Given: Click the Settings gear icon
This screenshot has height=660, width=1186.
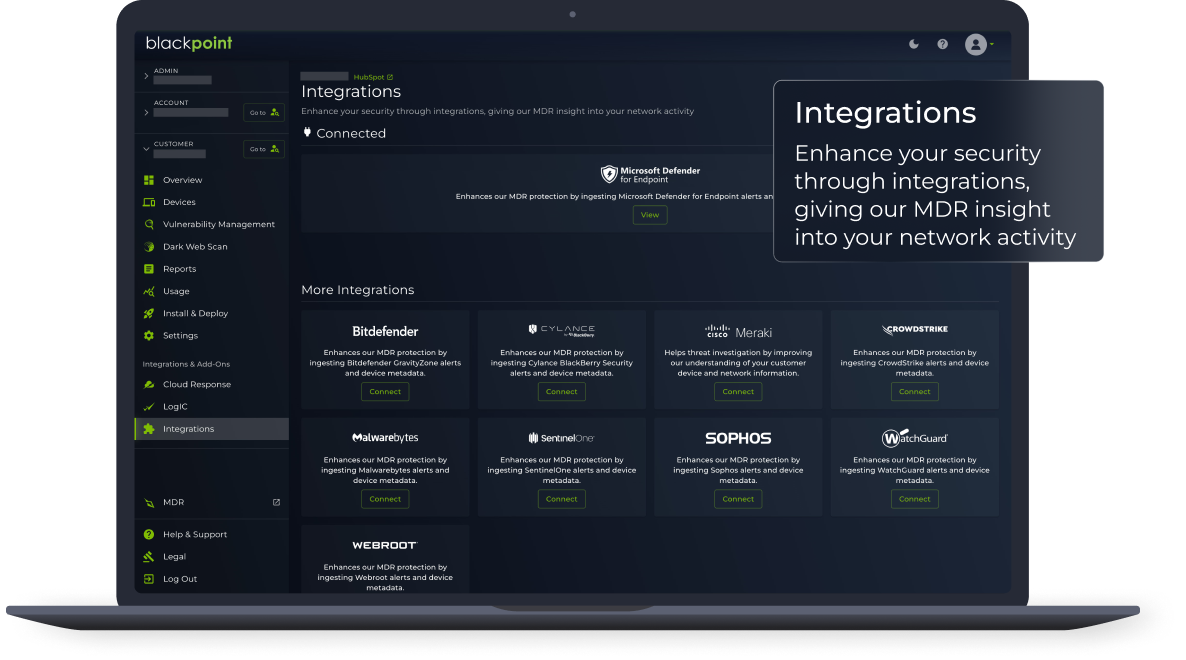Looking at the screenshot, I should click(x=149, y=336).
